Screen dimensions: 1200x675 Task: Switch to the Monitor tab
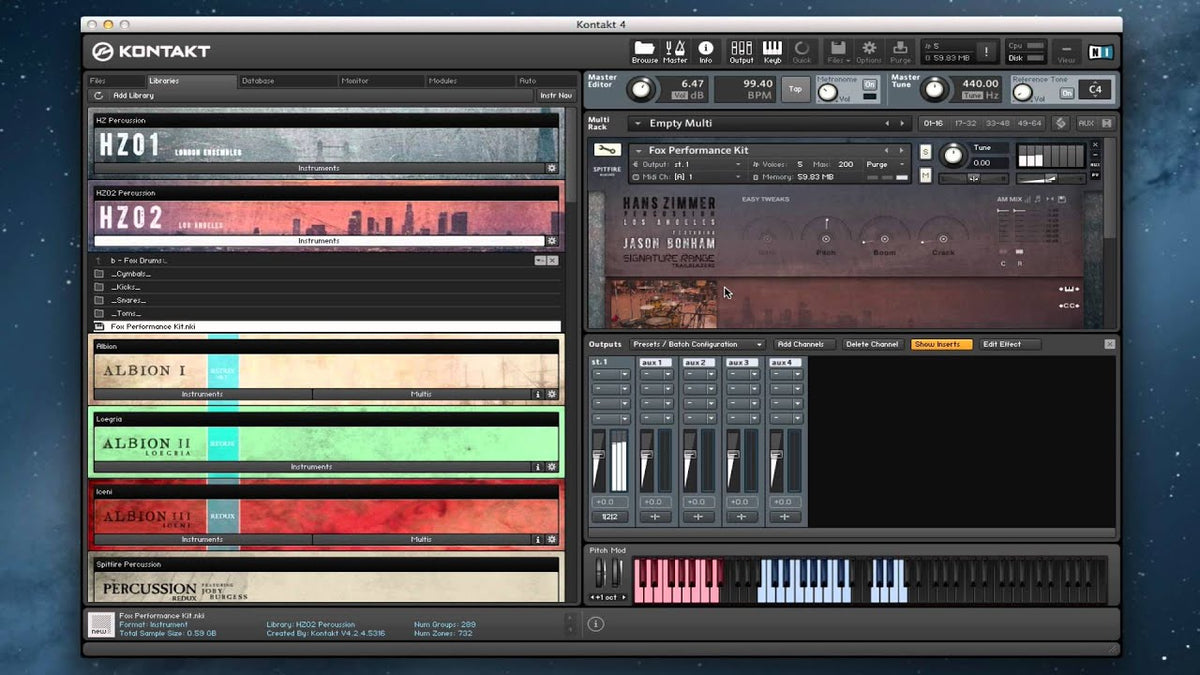[x=355, y=80]
